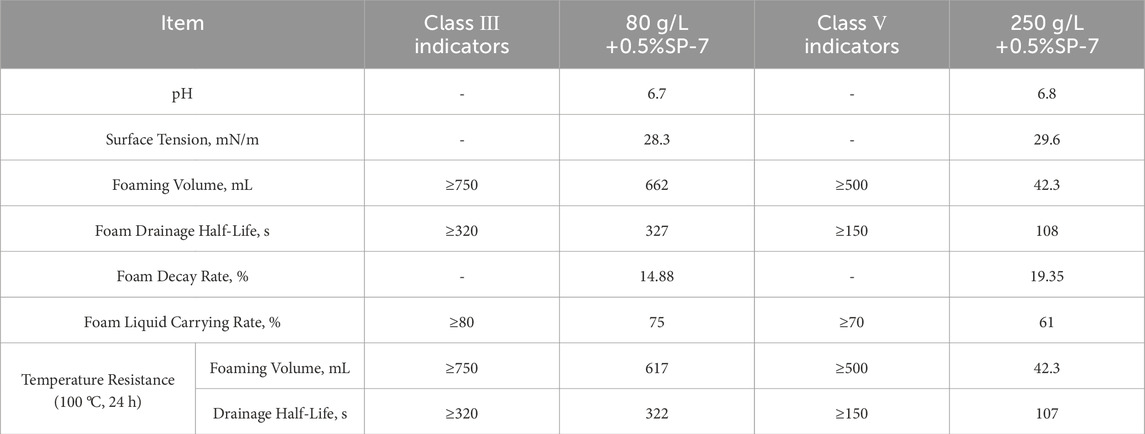
Task: Select the "Class III indicators" header cell
Action: point(460,33)
